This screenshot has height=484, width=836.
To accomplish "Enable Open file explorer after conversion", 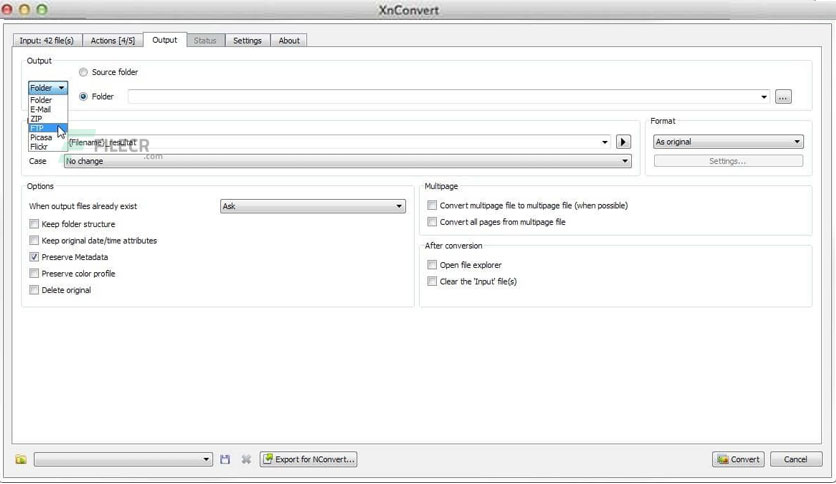I will click(432, 265).
